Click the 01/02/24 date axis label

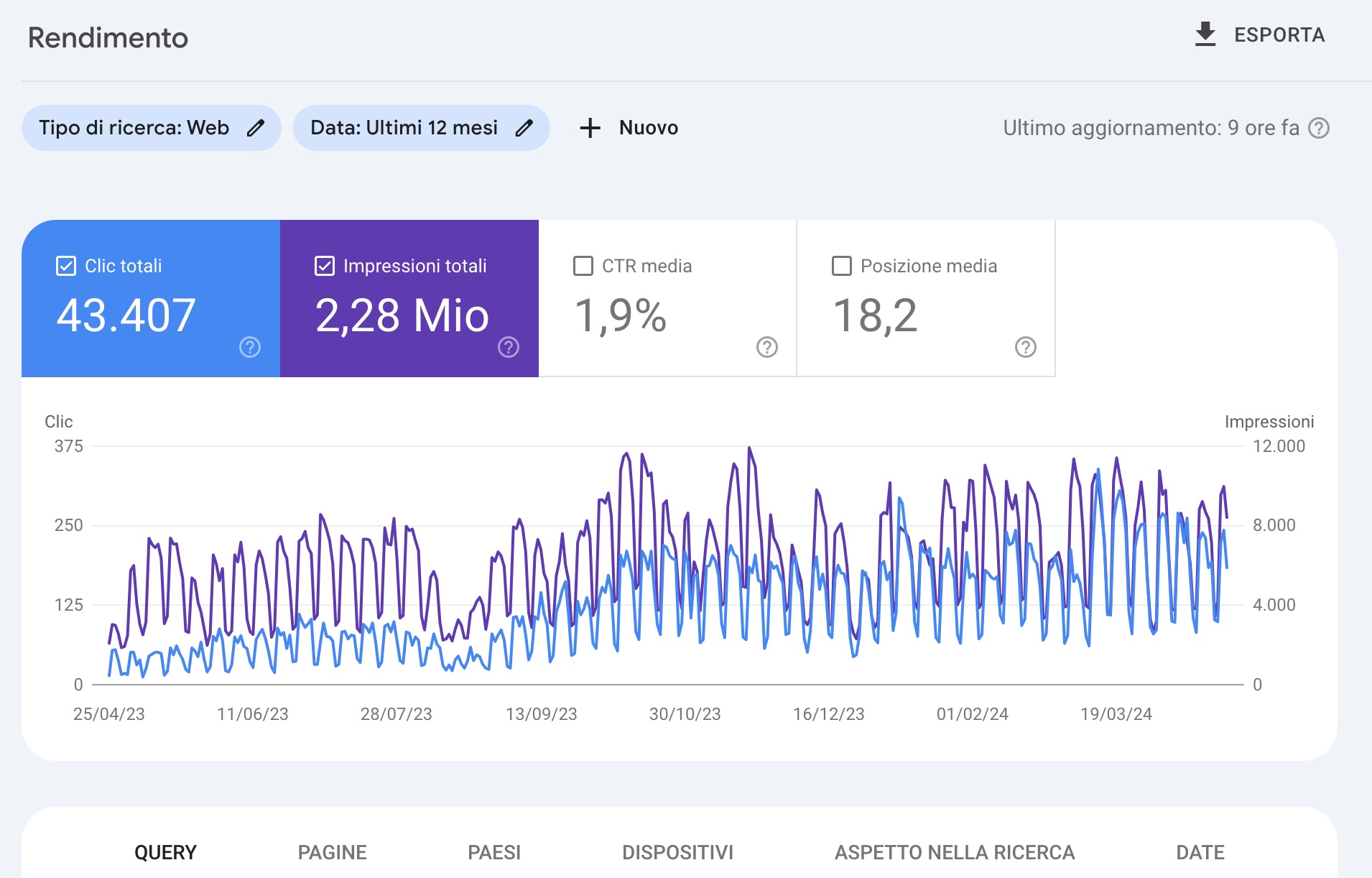click(x=973, y=714)
